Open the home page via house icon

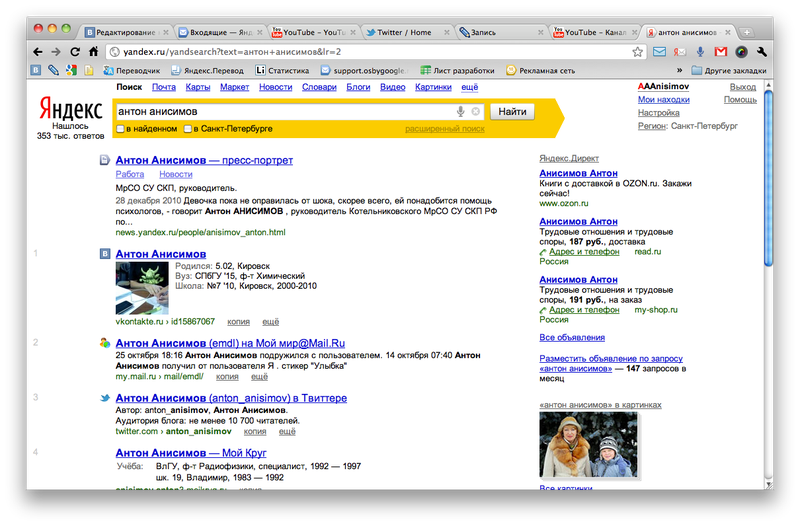(x=93, y=52)
